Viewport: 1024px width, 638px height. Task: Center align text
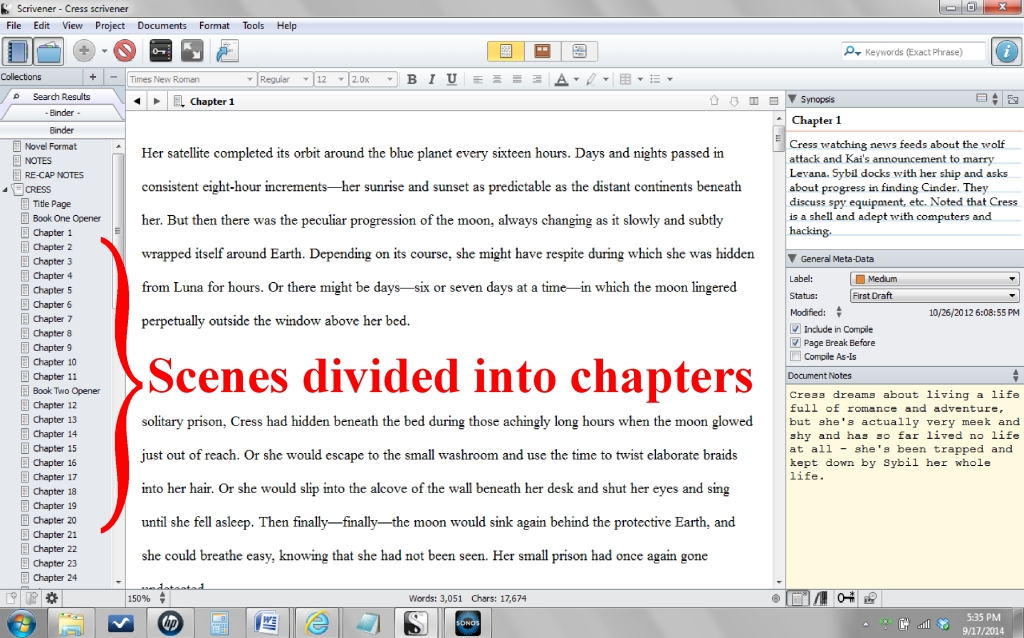[x=498, y=79]
